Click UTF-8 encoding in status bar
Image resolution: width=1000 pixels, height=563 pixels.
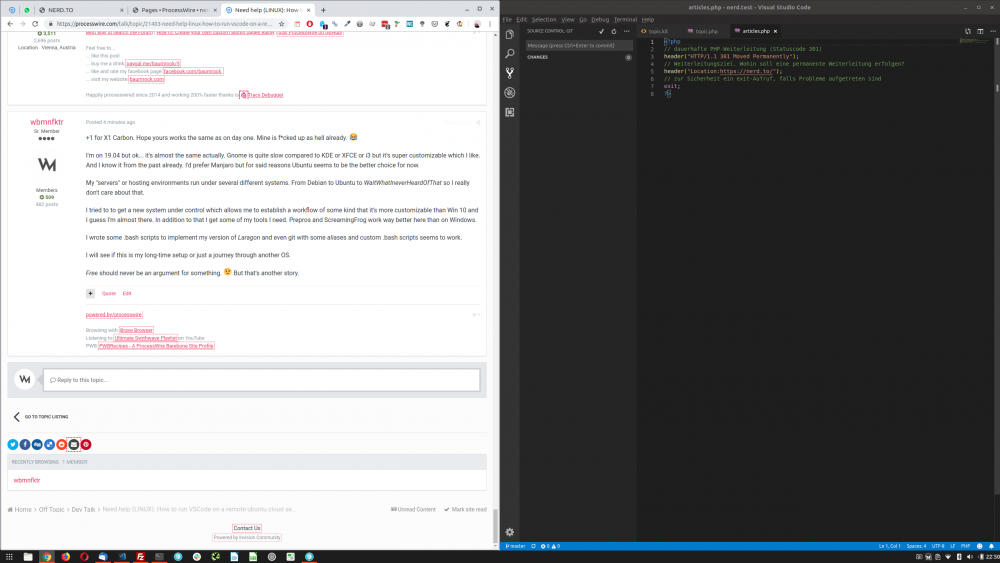938,546
